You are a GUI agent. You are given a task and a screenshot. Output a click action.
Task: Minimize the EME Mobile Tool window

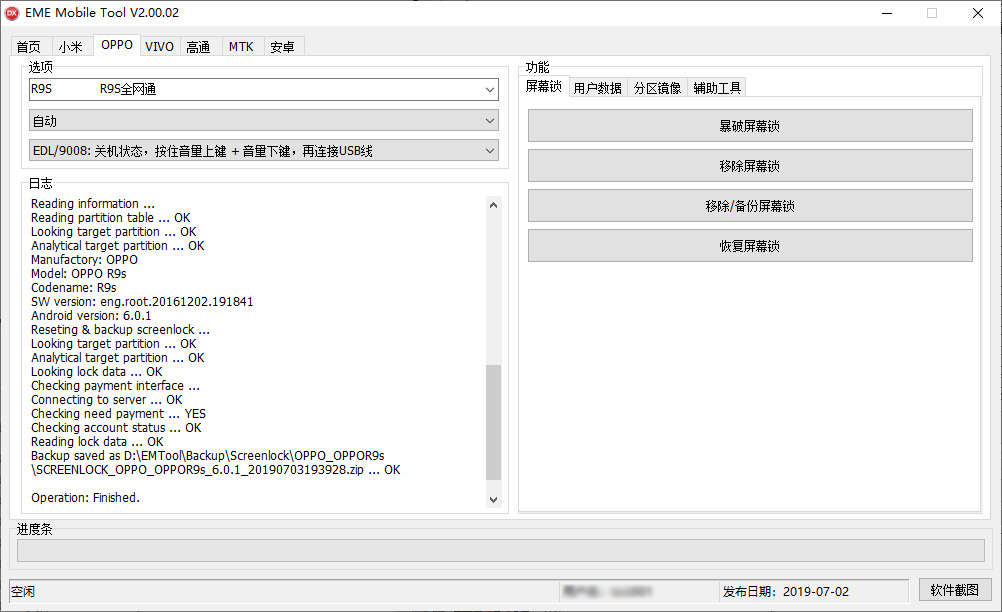coord(887,13)
